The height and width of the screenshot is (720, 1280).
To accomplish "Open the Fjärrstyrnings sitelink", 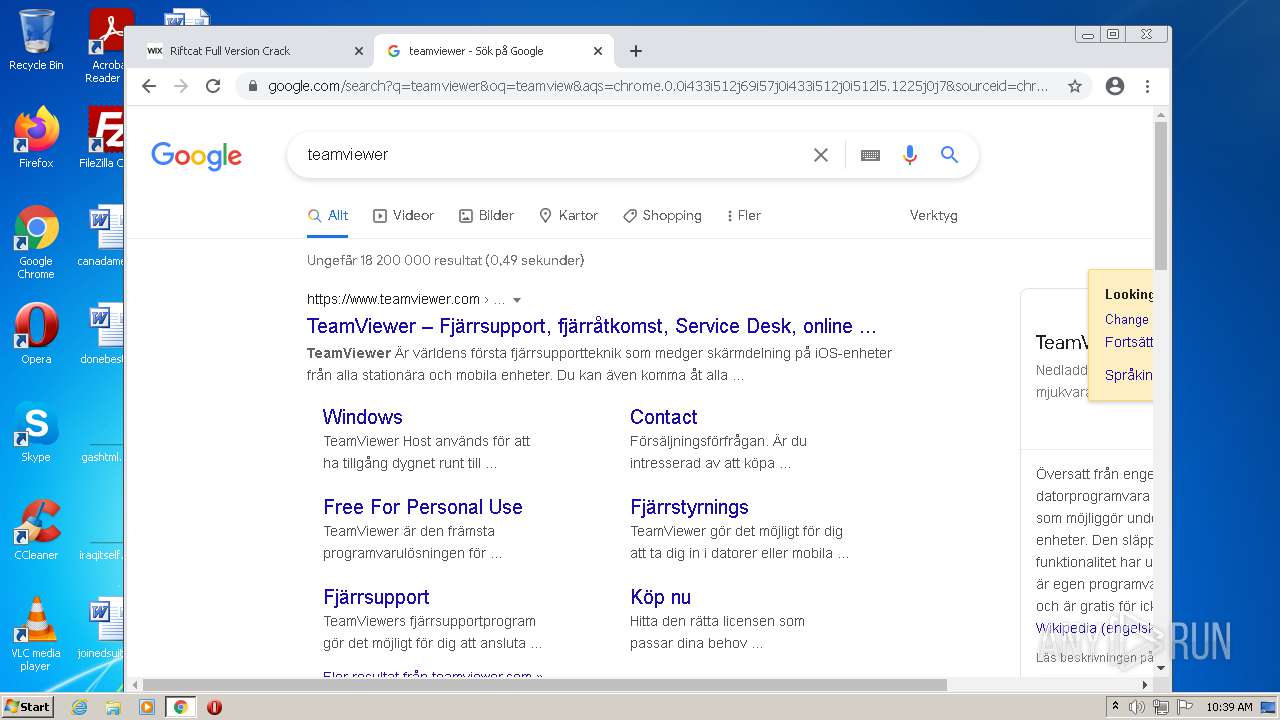I will click(689, 507).
